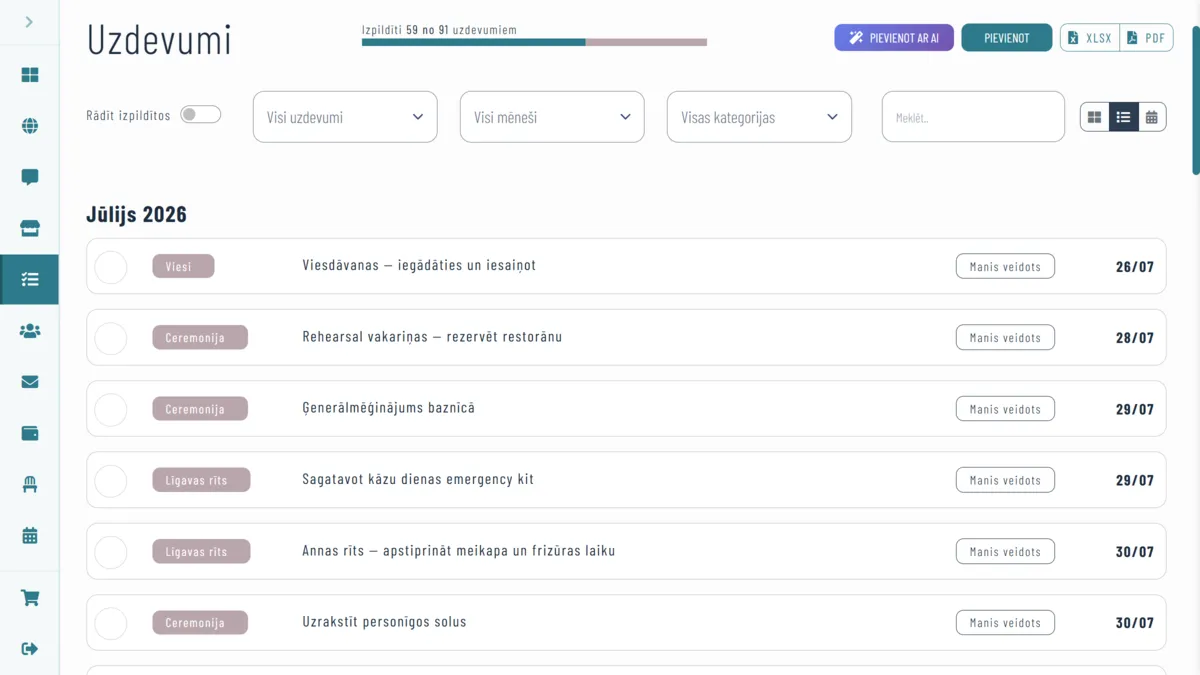Click the task completion progress bar
The width and height of the screenshot is (1200, 675).
(534, 42)
